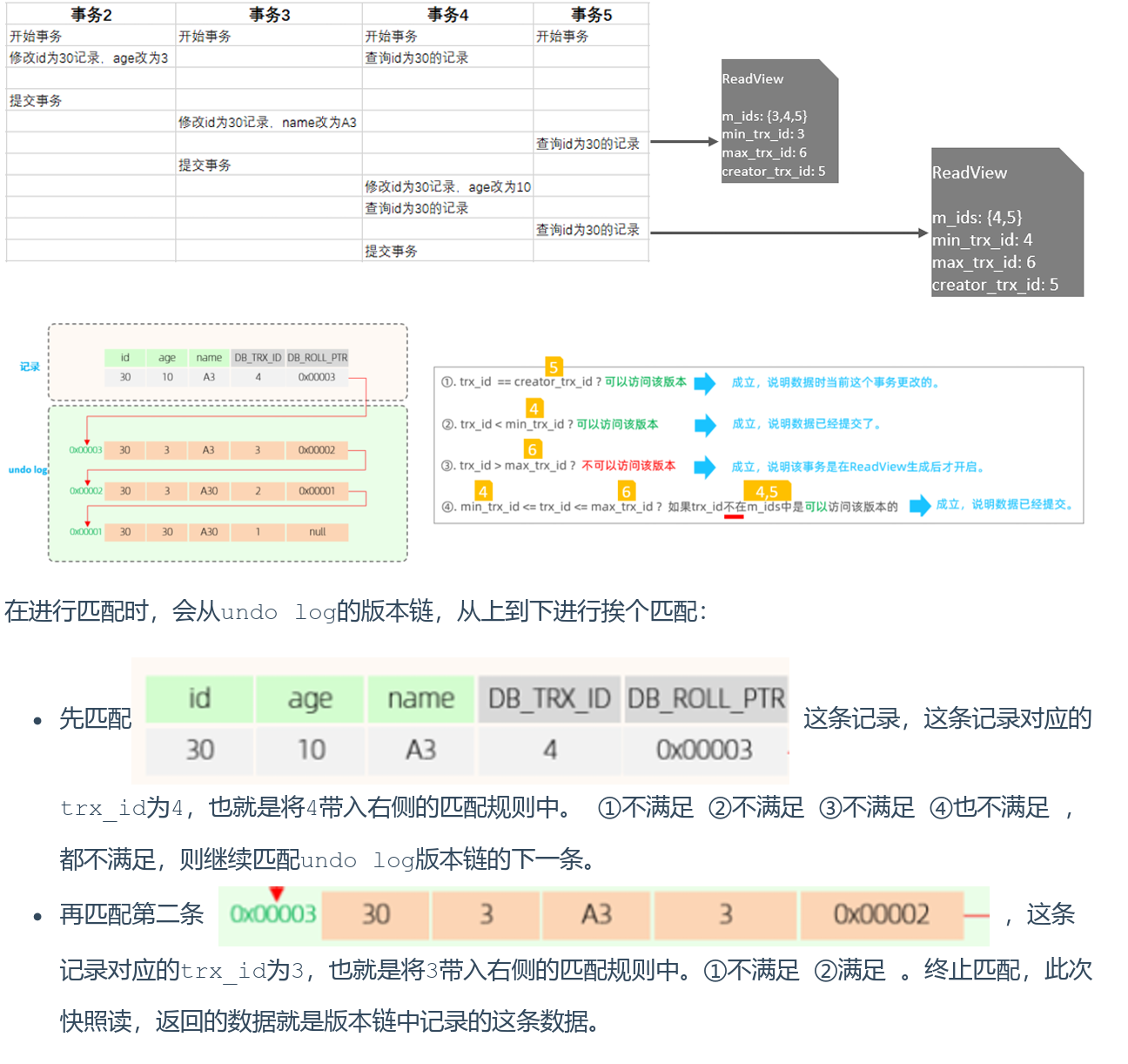Click max_trx_id: 6 in the {4,5} ReadView
The height and width of the screenshot is (1064, 1128).
point(984,263)
